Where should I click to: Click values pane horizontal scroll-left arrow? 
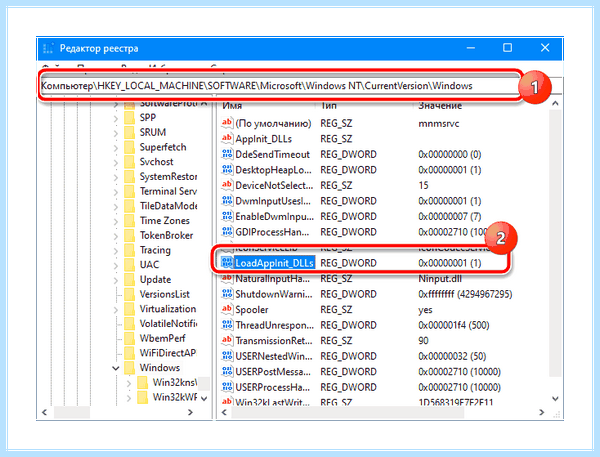[x=224, y=412]
